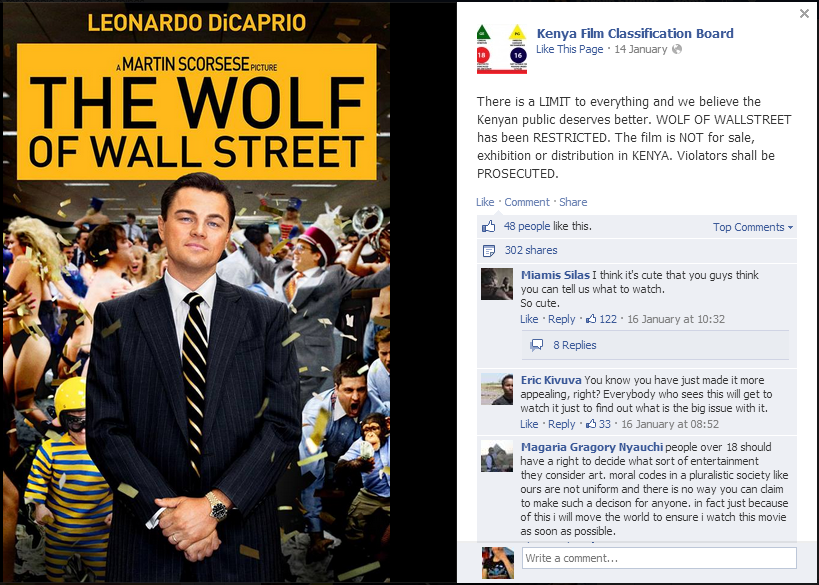Open the Top Comments sorting dropdown
Screen dimensions: 819x585
click(753, 227)
